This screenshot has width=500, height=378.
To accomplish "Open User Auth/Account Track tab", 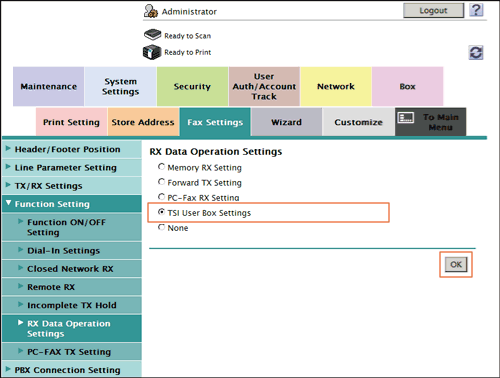I will (x=264, y=86).
